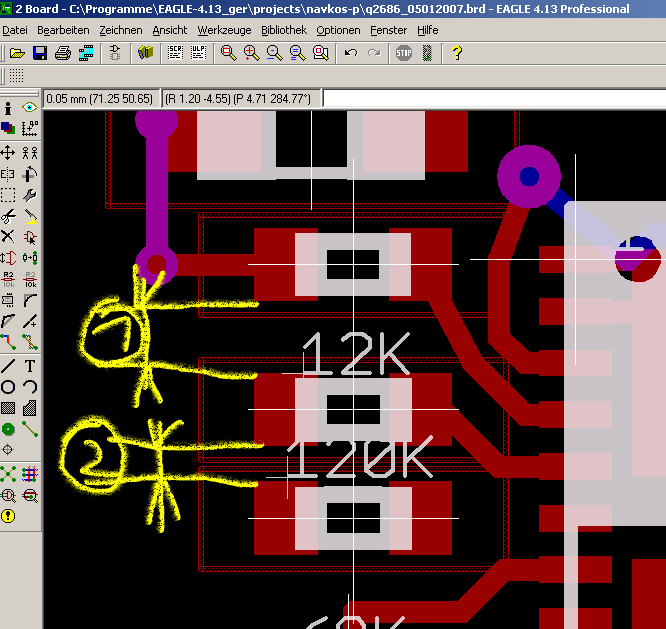This screenshot has width=666, height=629.
Task: Select the Polygon tool
Action: [x=29, y=408]
